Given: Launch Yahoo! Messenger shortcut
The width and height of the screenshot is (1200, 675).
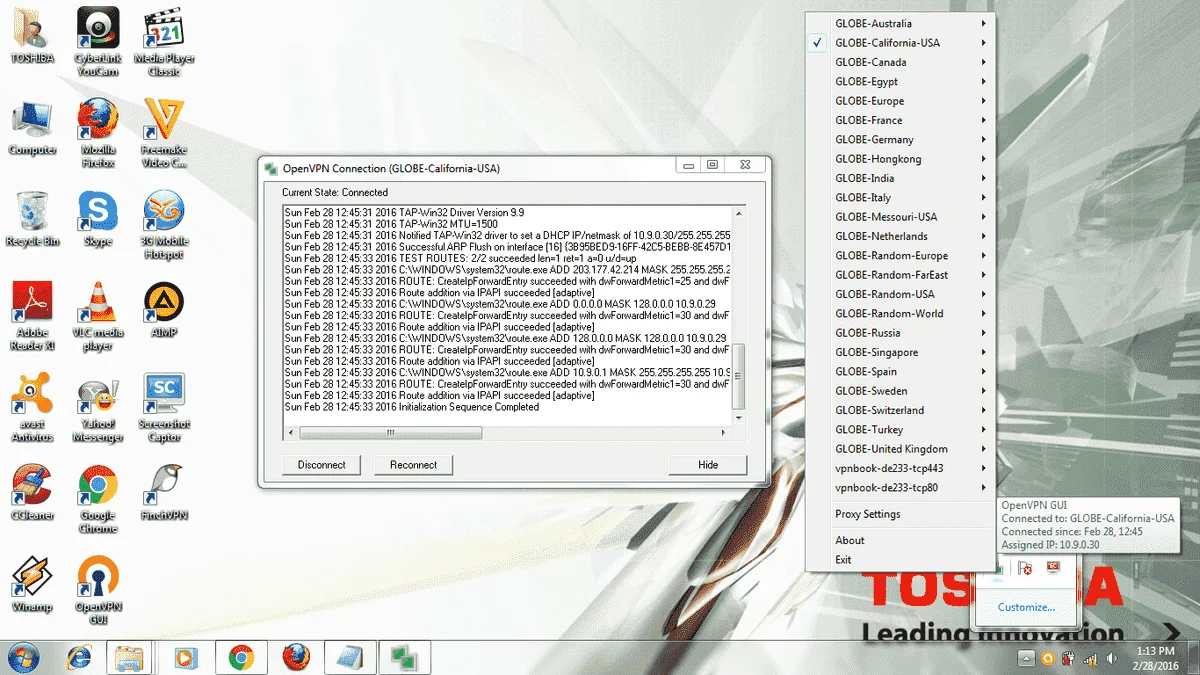Looking at the screenshot, I should click(98, 408).
